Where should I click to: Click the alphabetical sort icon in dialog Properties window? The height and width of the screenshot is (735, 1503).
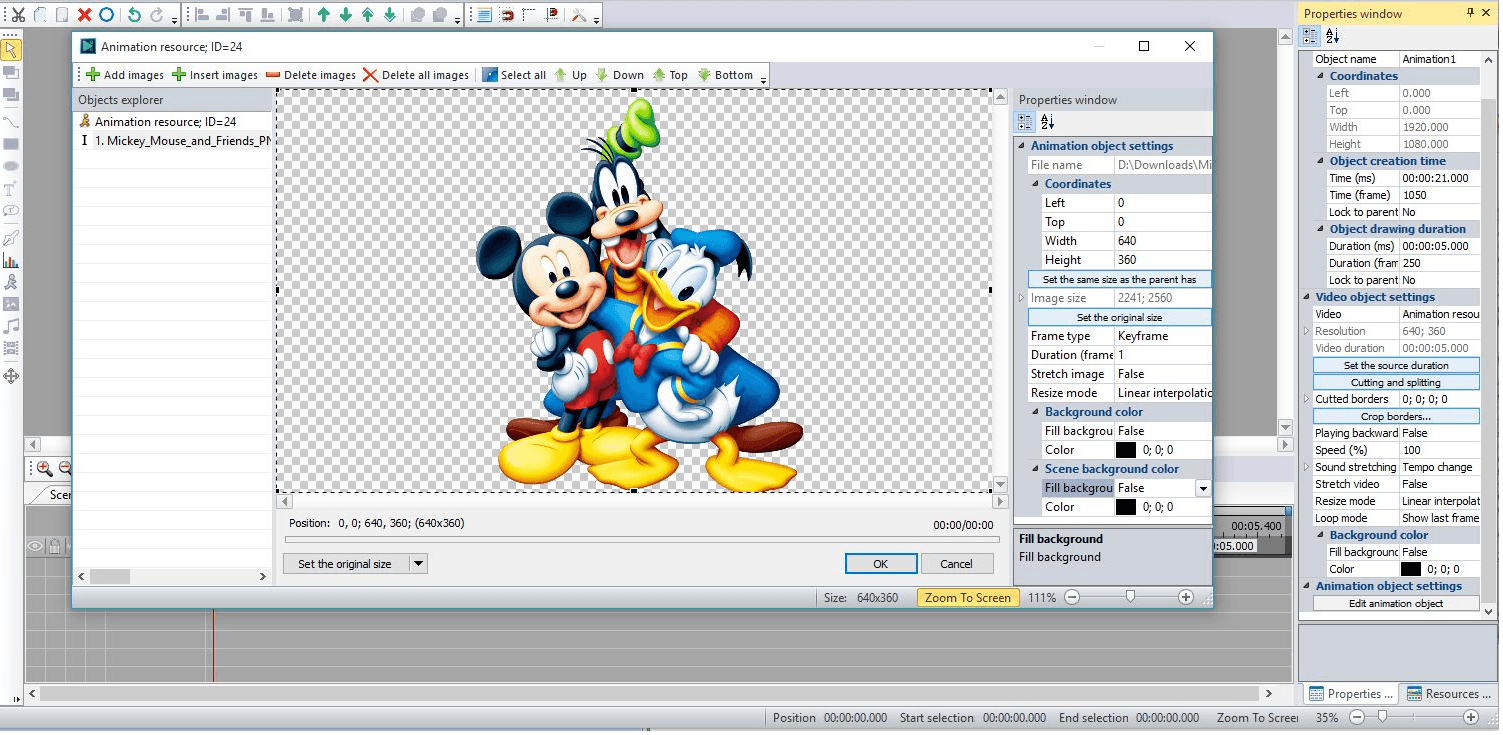1047,122
